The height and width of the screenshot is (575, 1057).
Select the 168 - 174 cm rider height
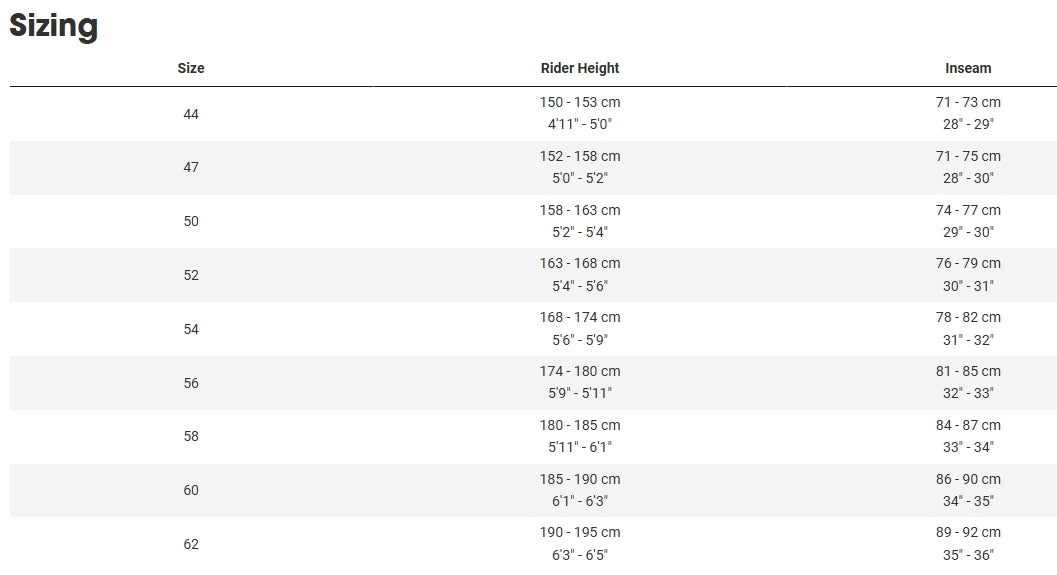click(x=580, y=317)
